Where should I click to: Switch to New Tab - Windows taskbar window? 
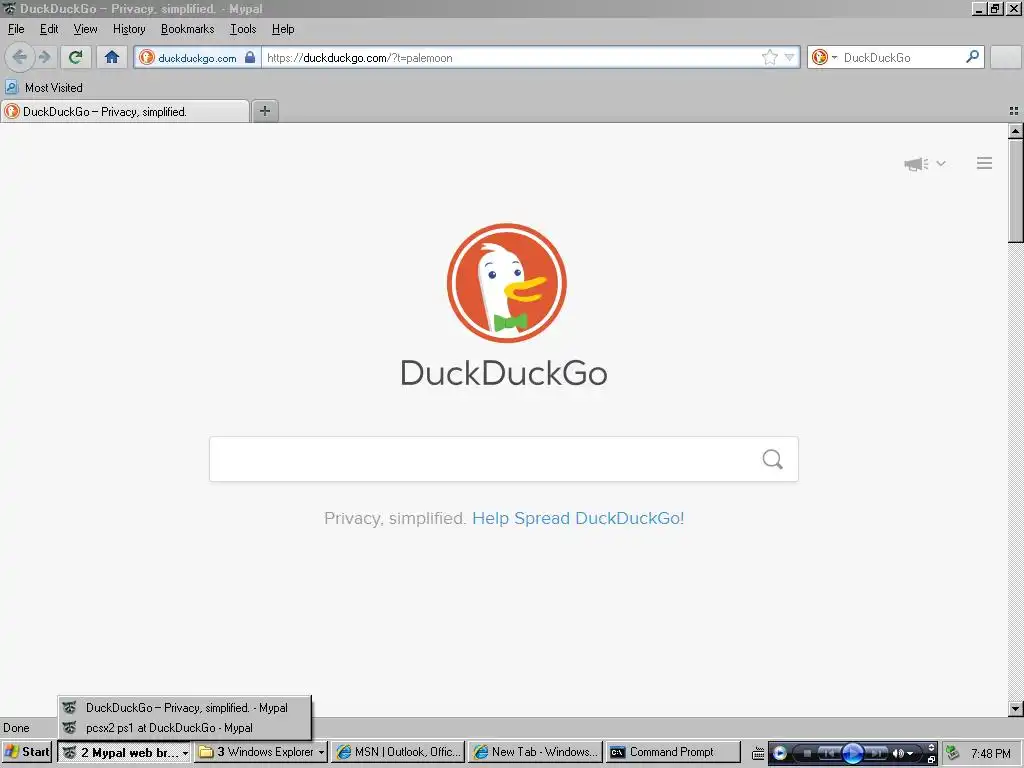536,752
